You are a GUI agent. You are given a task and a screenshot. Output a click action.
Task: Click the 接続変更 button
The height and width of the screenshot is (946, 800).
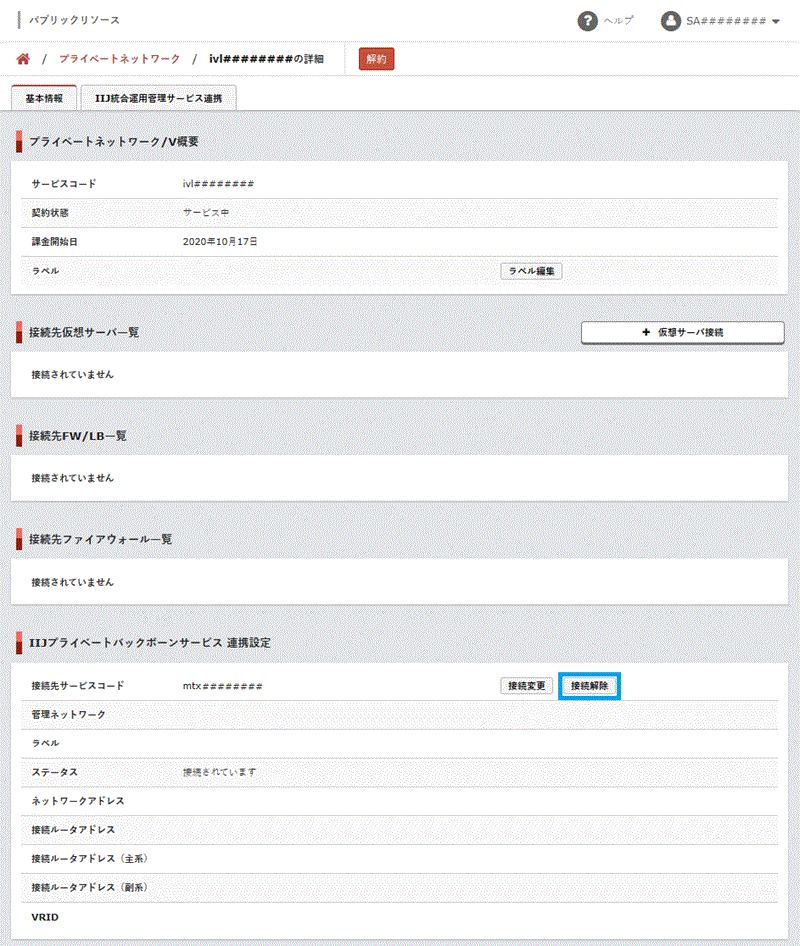pyautogui.click(x=526, y=686)
